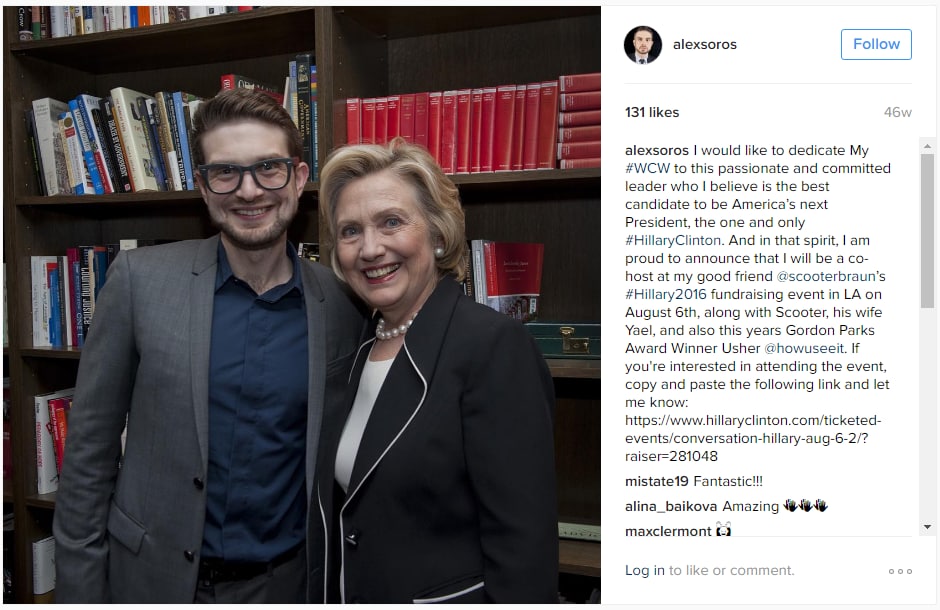Click the scrollbar down arrow in comments
The image size is (940, 610).
coord(927,527)
